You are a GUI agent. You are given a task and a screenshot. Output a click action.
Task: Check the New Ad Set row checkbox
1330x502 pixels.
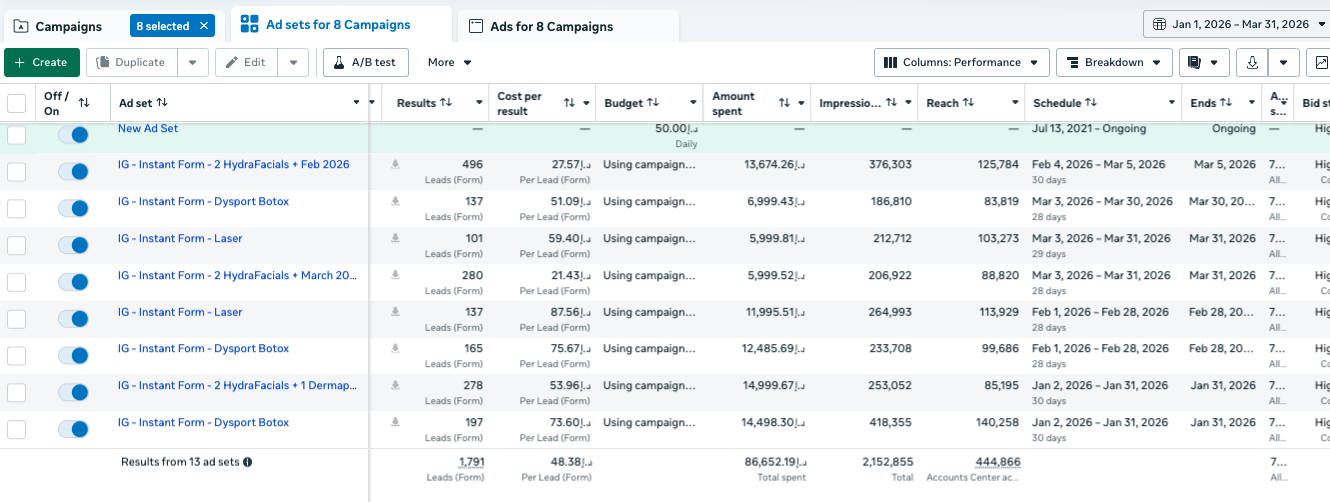tap(17, 135)
